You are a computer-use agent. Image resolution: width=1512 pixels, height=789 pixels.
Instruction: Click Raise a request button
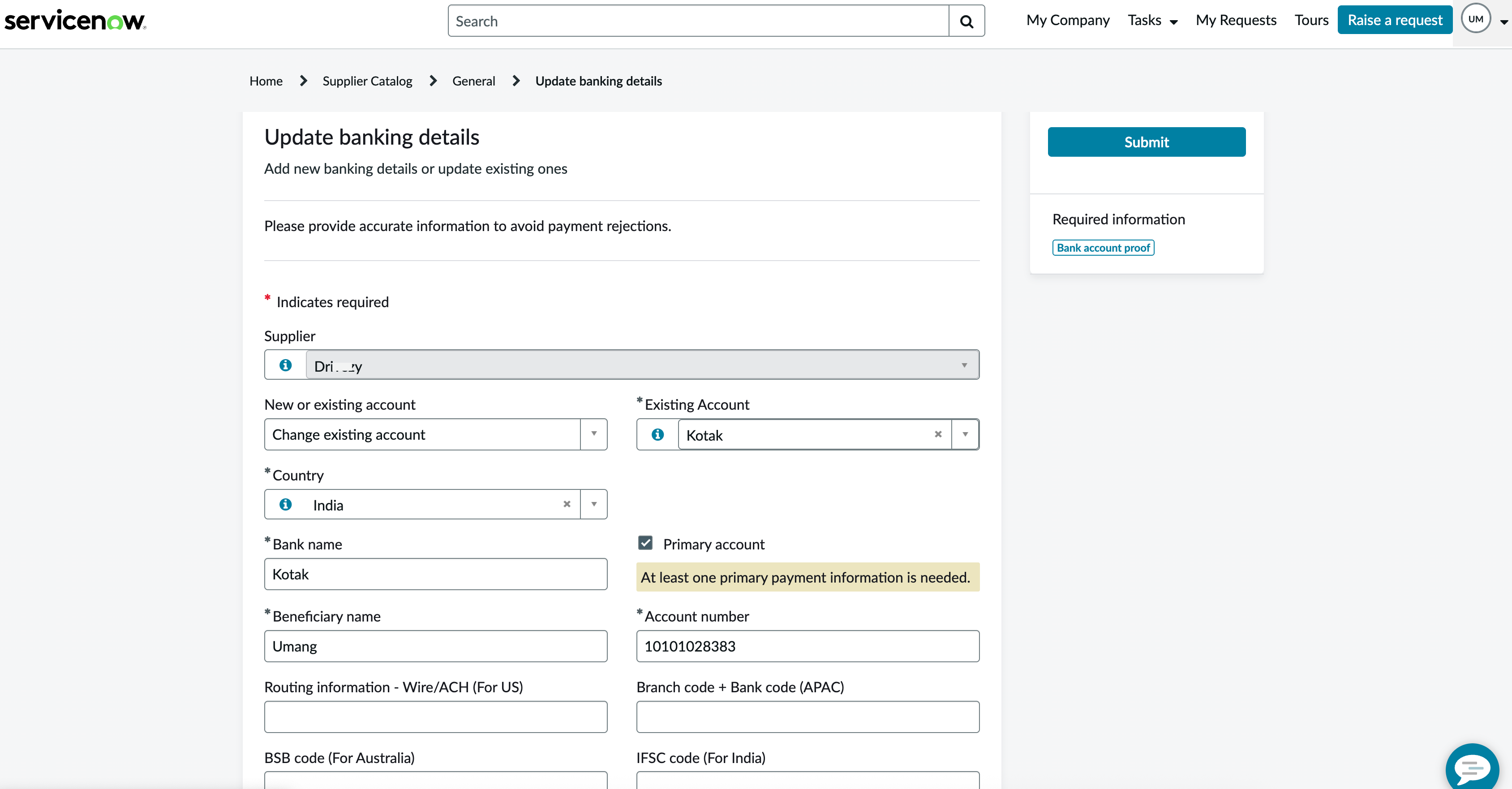(x=1395, y=20)
